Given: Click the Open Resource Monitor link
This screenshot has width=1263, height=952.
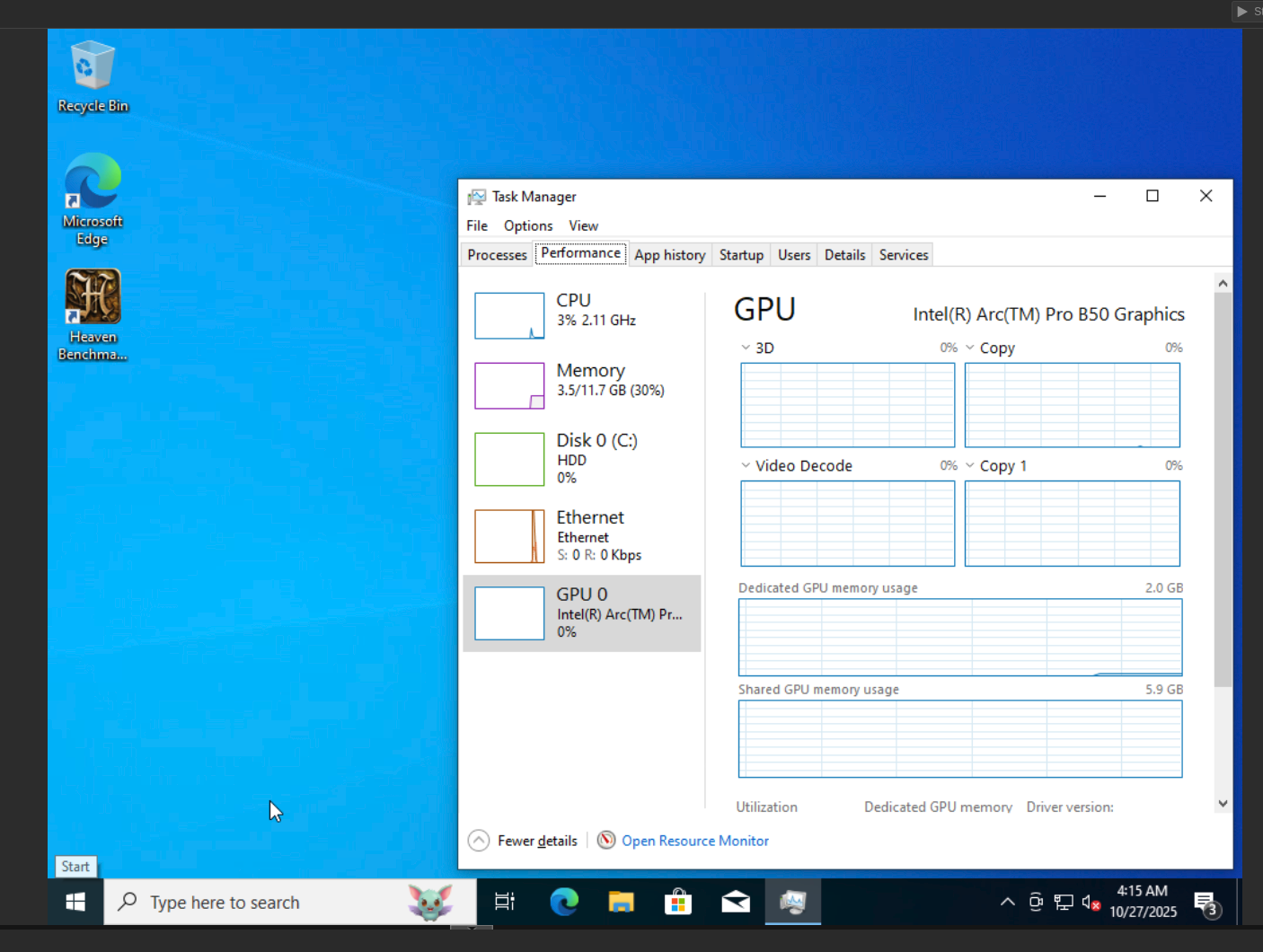Looking at the screenshot, I should (x=694, y=841).
